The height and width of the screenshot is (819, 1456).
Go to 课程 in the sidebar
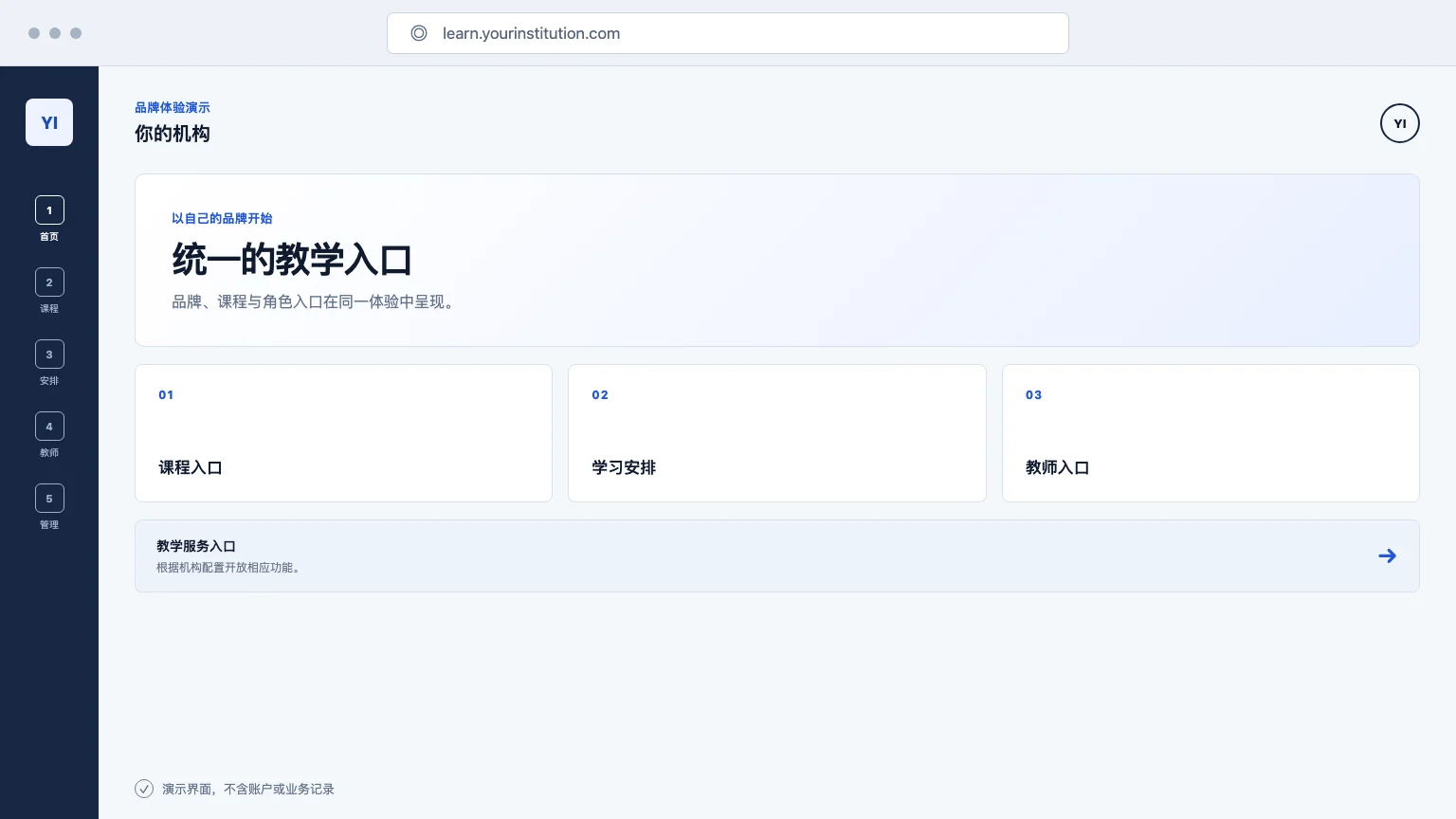[49, 291]
